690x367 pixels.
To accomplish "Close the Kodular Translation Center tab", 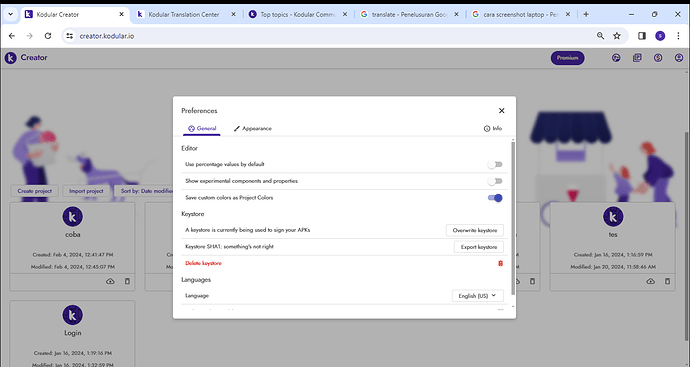I will (233, 15).
